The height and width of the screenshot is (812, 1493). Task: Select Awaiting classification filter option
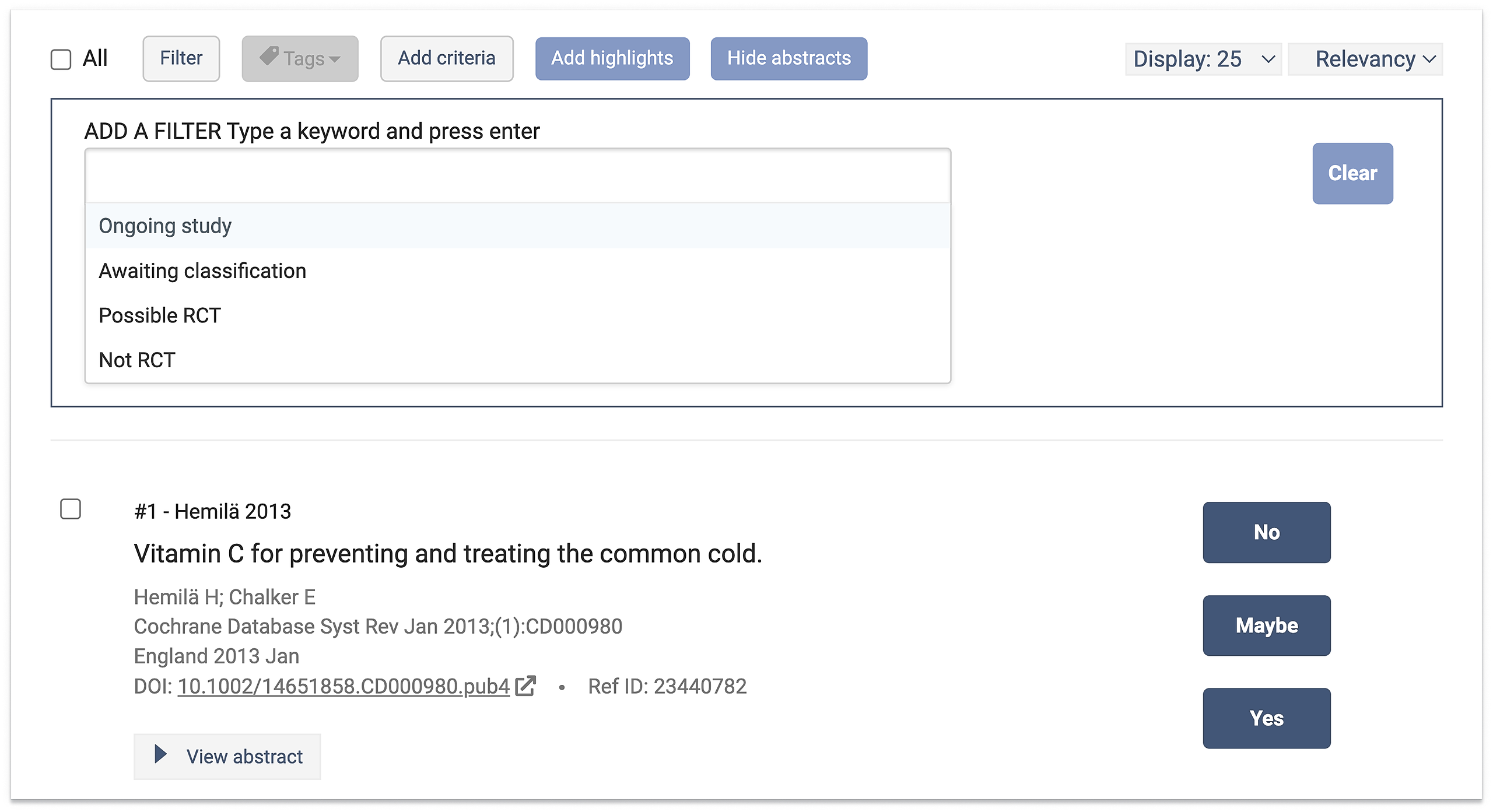(x=202, y=271)
